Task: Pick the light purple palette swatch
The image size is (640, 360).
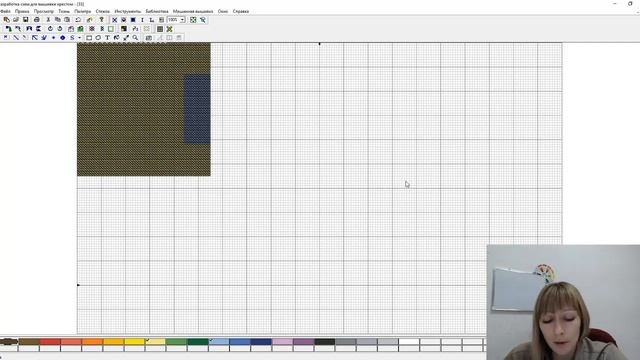Action: (x=282, y=342)
